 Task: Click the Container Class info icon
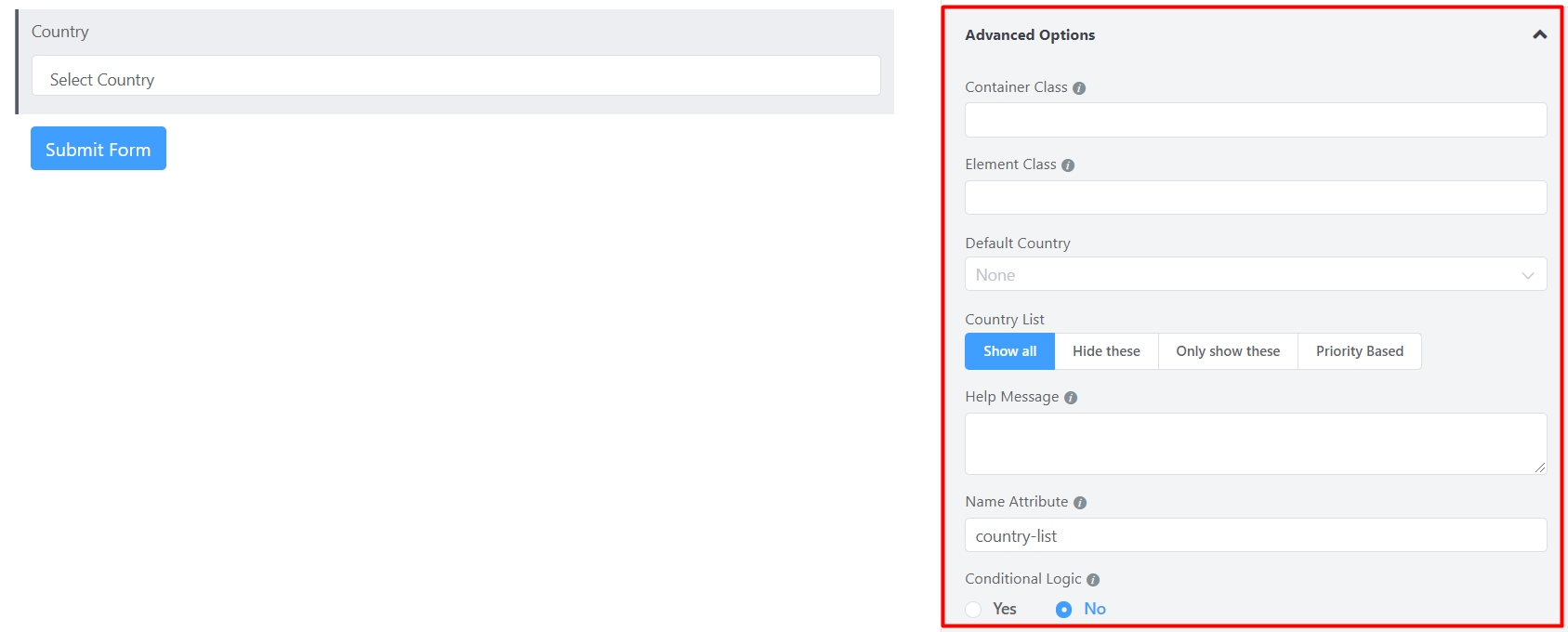pyautogui.click(x=1079, y=88)
